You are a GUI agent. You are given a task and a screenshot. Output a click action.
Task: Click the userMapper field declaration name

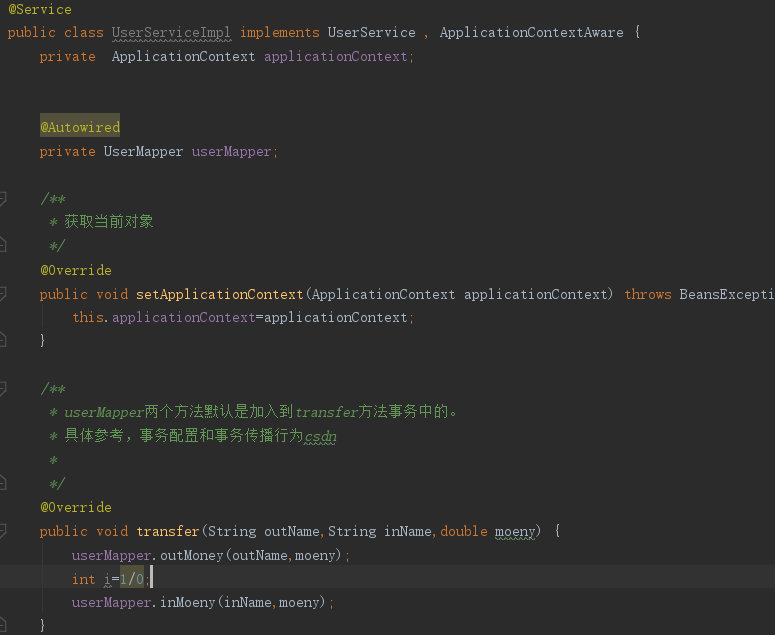(x=231, y=151)
